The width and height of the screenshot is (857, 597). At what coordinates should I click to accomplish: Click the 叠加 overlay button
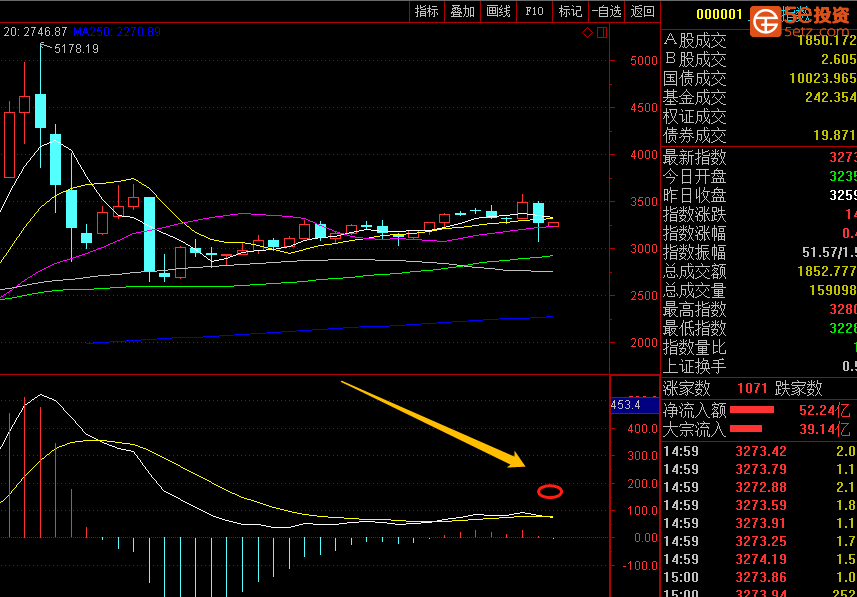462,11
